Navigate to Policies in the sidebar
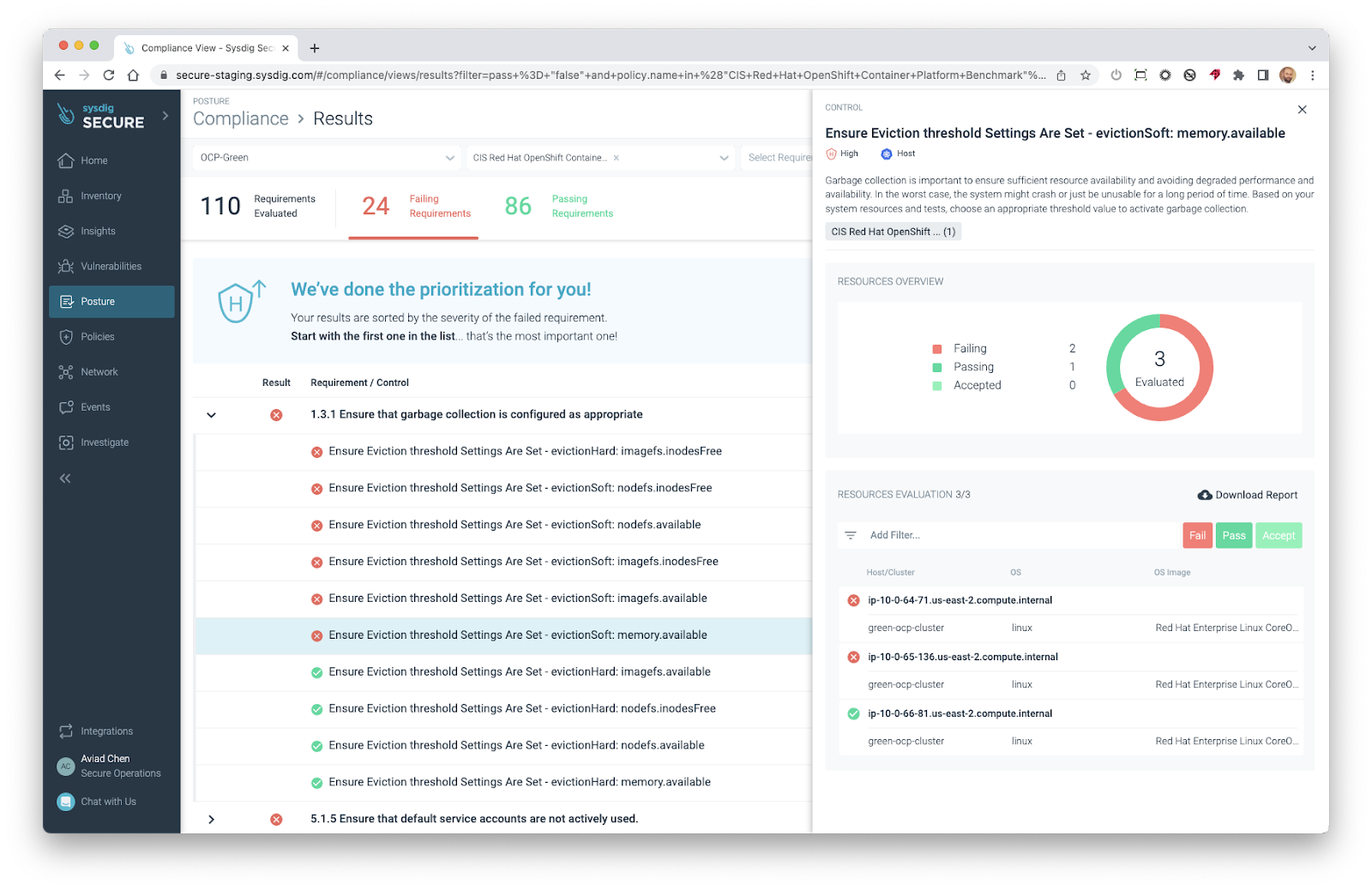This screenshot has height=890, width=1372. point(99,336)
